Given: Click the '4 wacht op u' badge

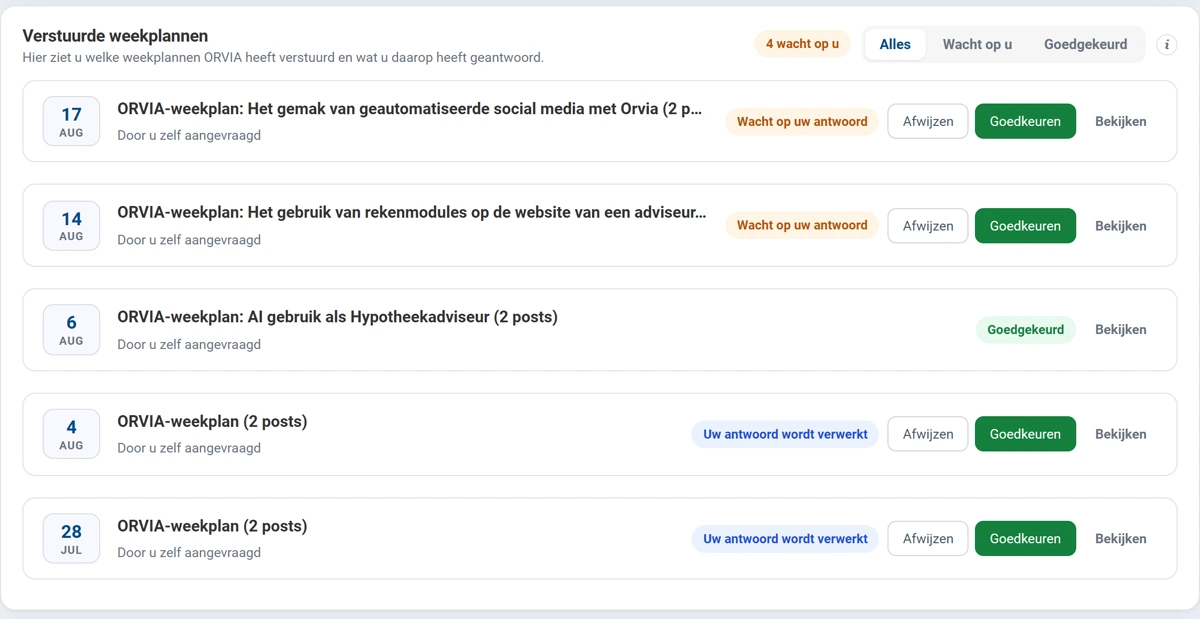Looking at the screenshot, I should (802, 44).
